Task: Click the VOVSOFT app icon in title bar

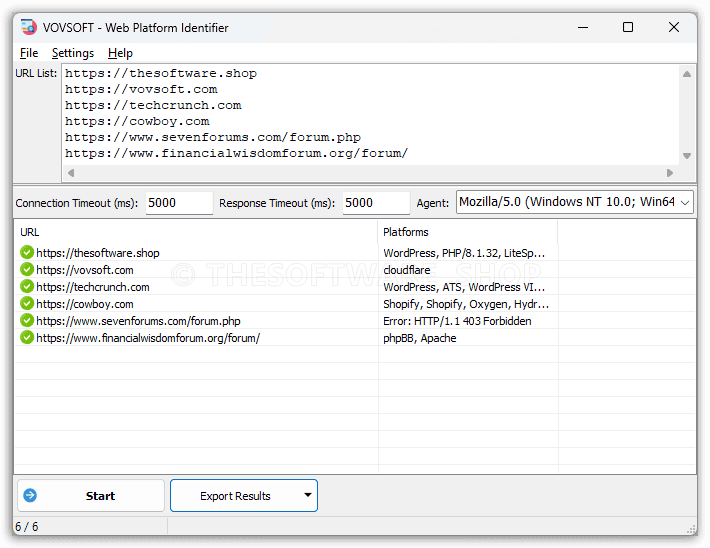Action: point(29,27)
